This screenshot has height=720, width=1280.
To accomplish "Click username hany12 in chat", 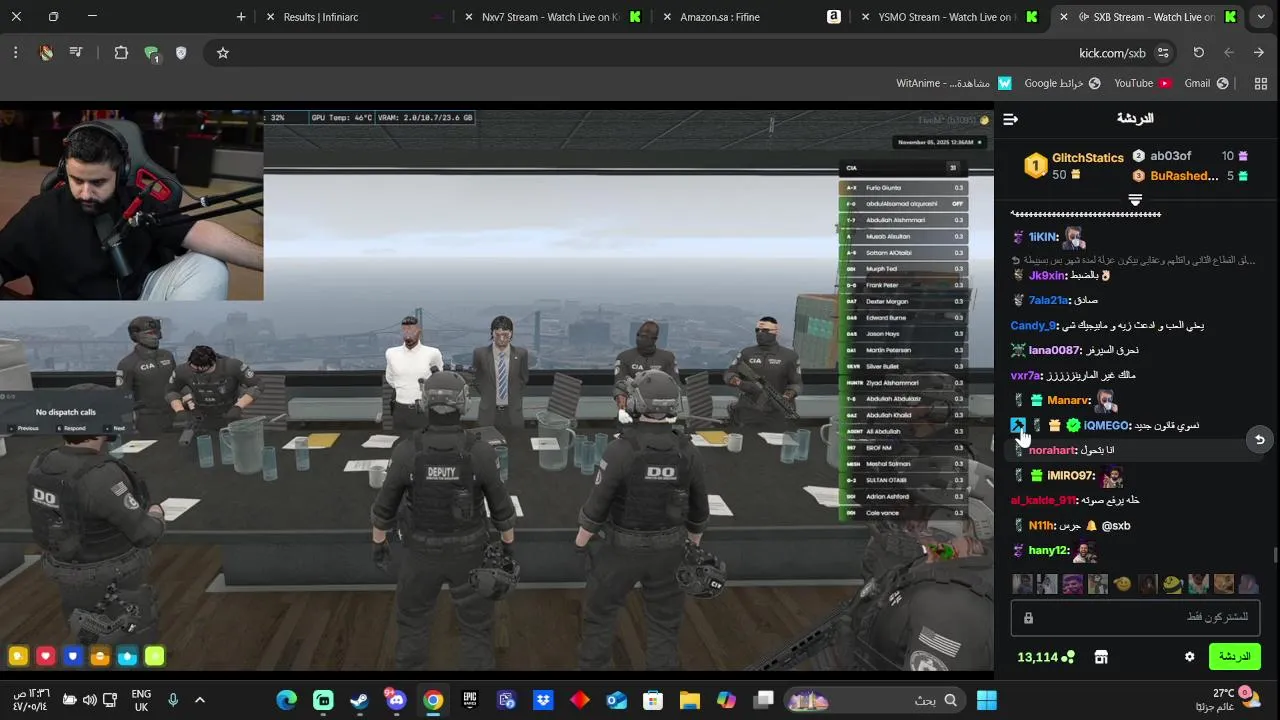I will point(1049,551).
